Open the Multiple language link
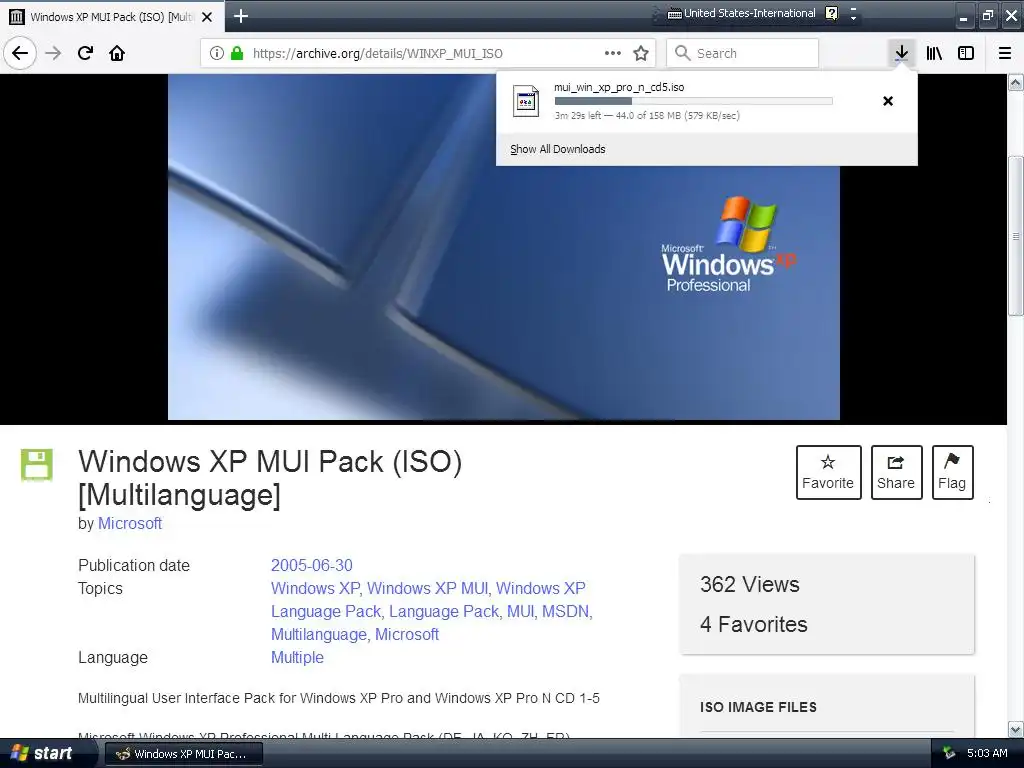Screen dimensions: 1024x768 297,657
